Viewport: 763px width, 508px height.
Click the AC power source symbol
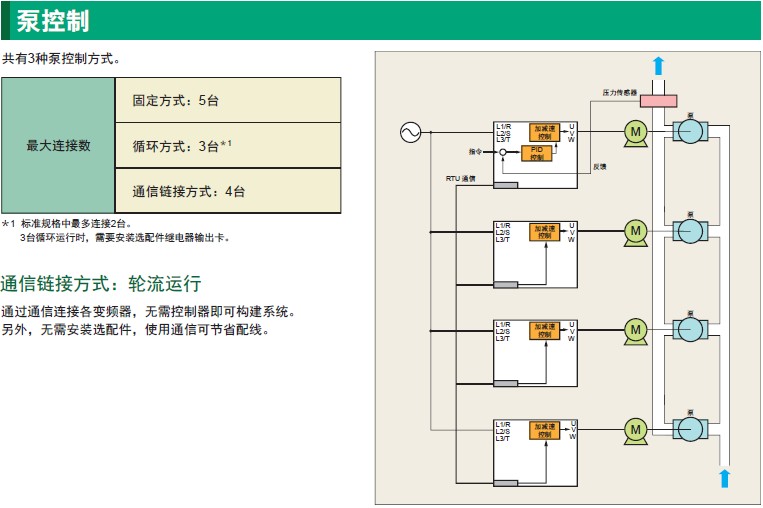tap(409, 131)
